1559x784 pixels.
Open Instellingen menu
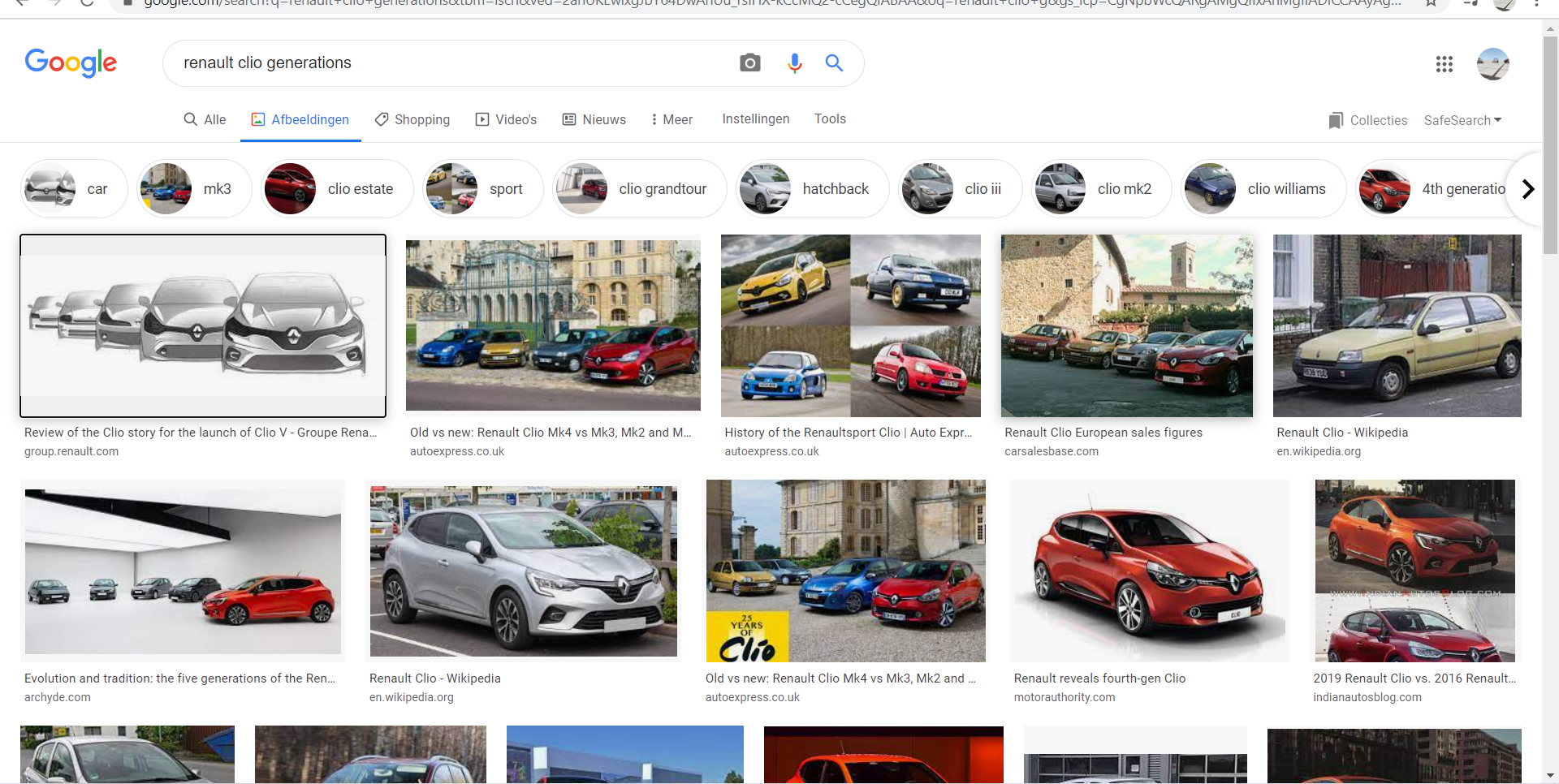(x=755, y=118)
